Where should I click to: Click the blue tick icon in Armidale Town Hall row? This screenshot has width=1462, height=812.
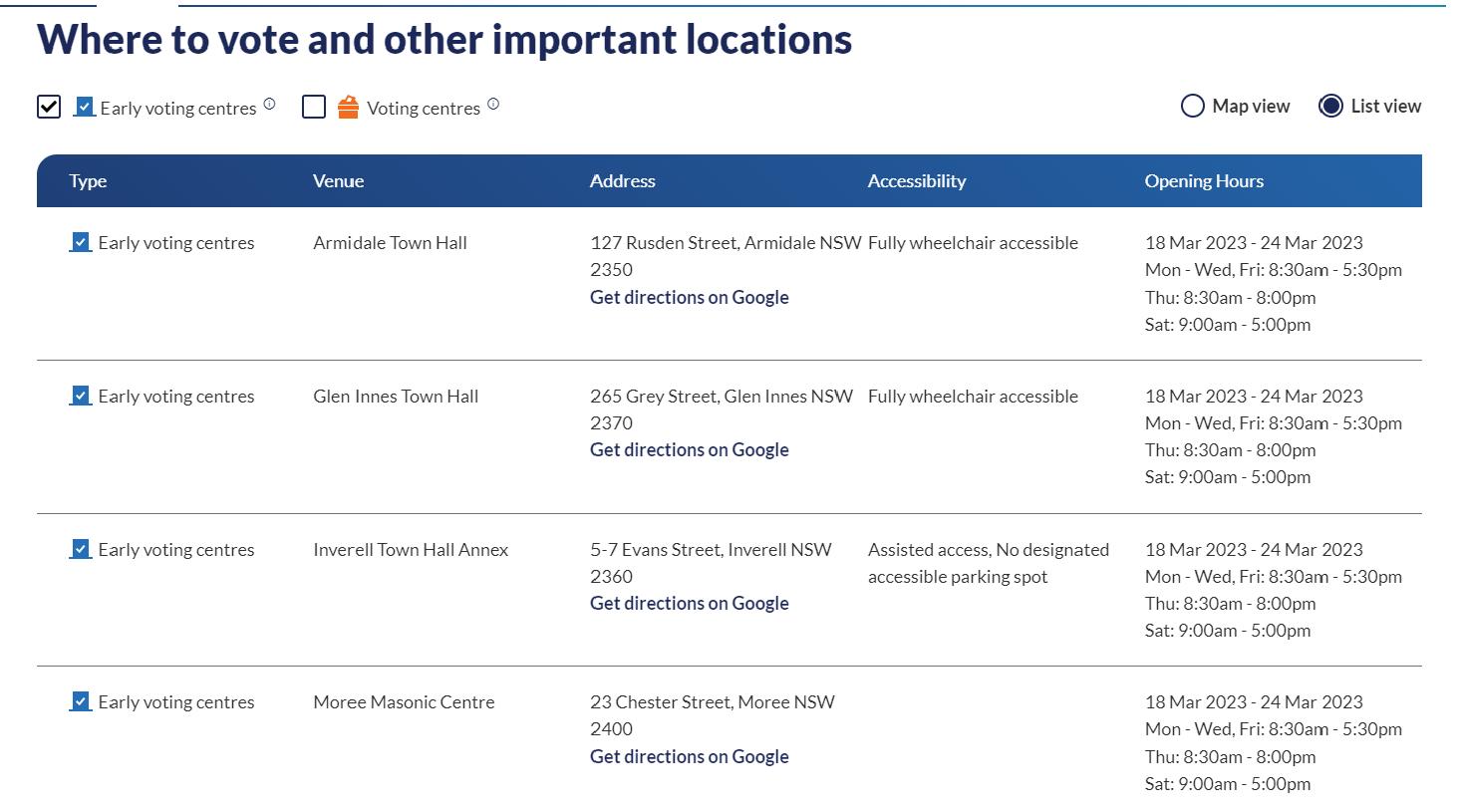81,241
